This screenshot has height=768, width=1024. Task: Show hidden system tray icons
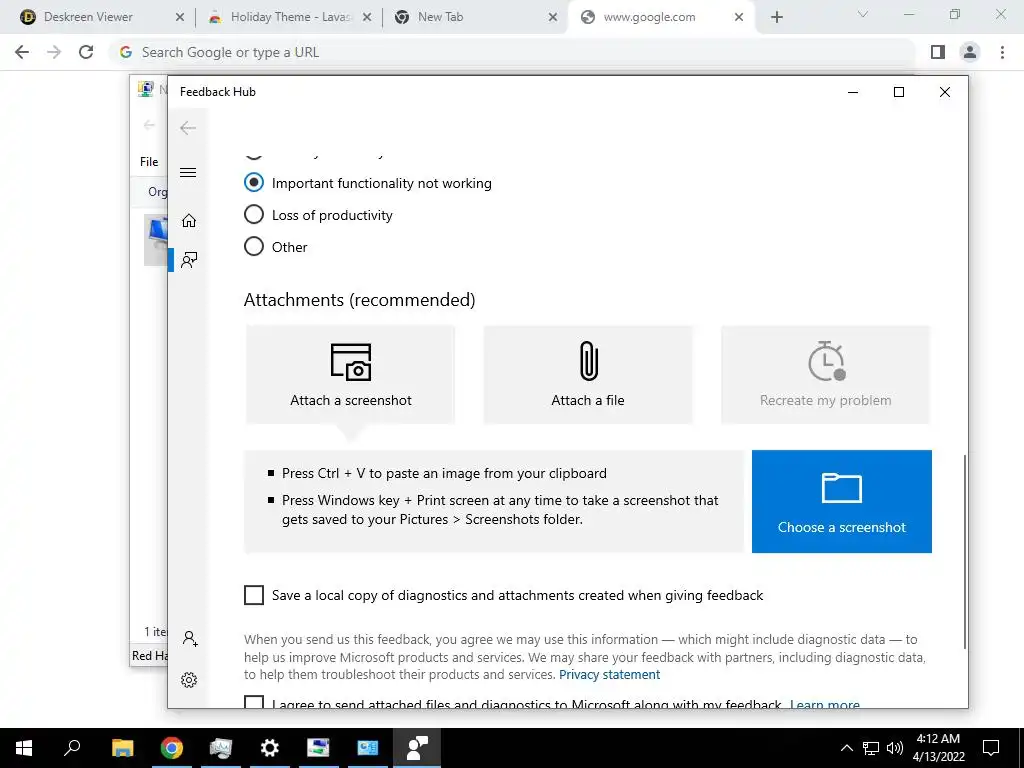pyautogui.click(x=846, y=748)
